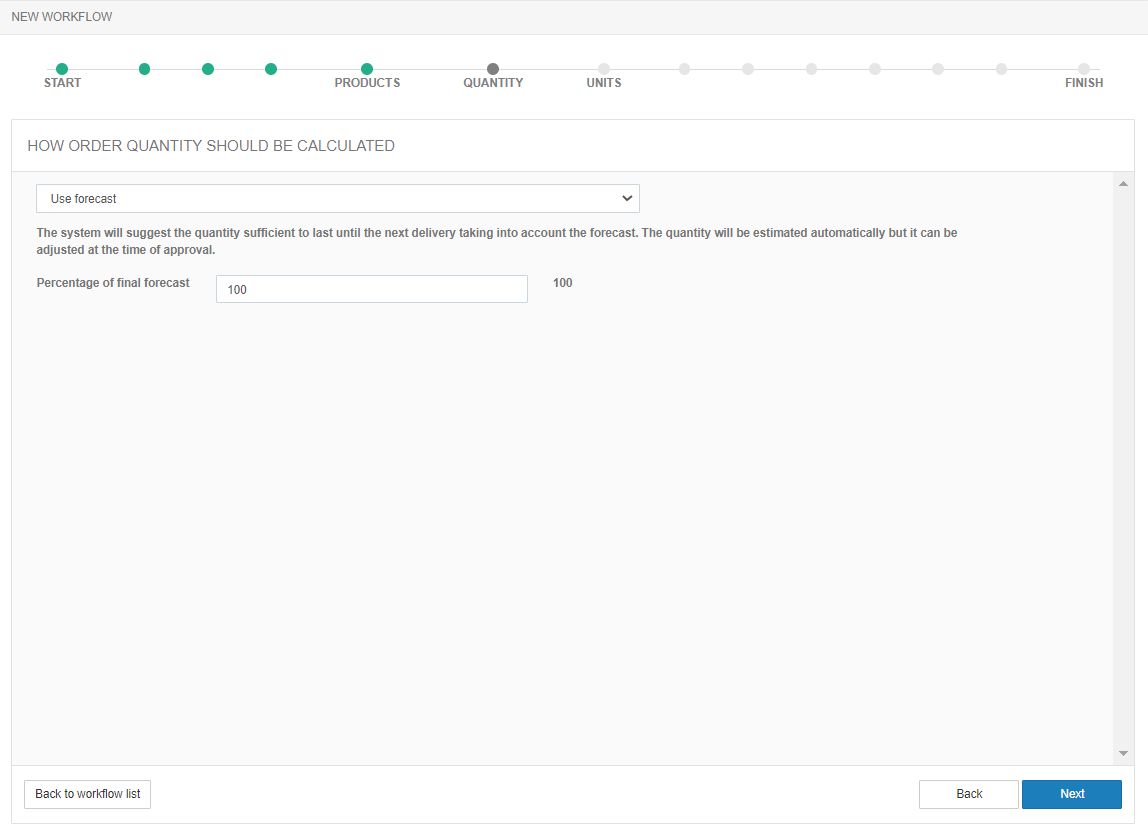Click the step dot immediately before FINISH
1148x835 pixels.
tap(1001, 69)
